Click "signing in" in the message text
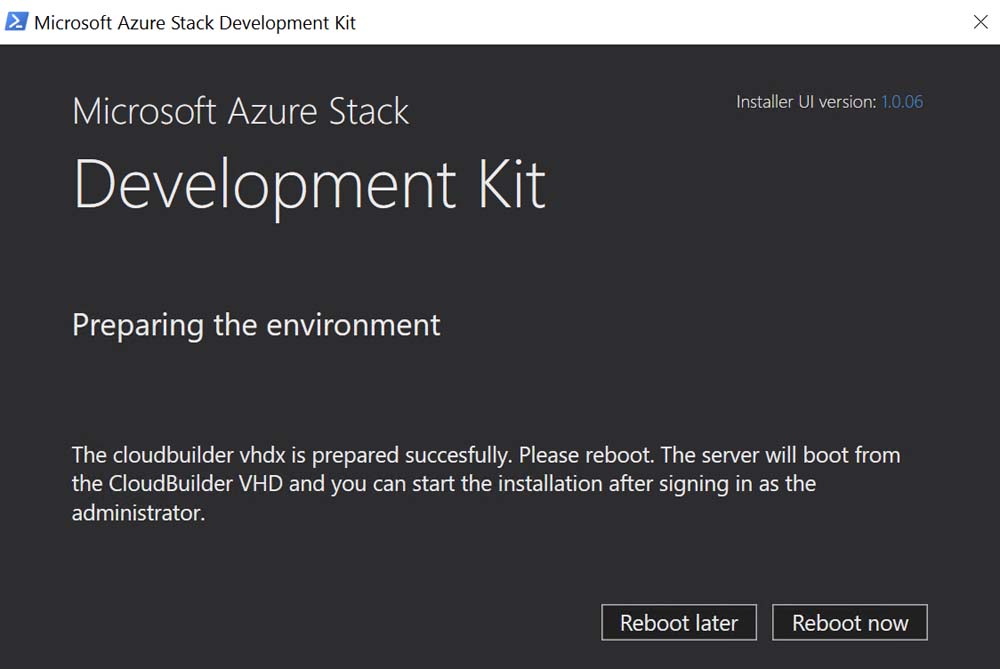1000x669 pixels. tap(736, 485)
